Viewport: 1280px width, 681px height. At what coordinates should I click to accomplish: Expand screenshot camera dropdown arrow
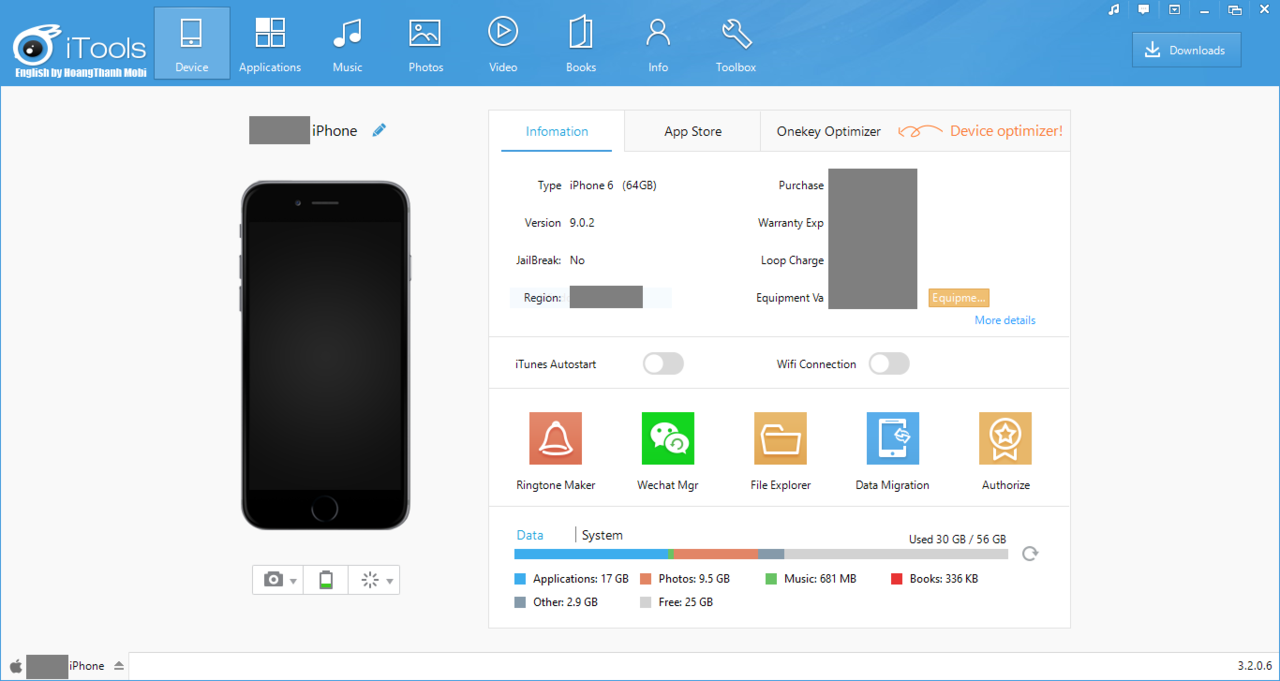click(293, 581)
